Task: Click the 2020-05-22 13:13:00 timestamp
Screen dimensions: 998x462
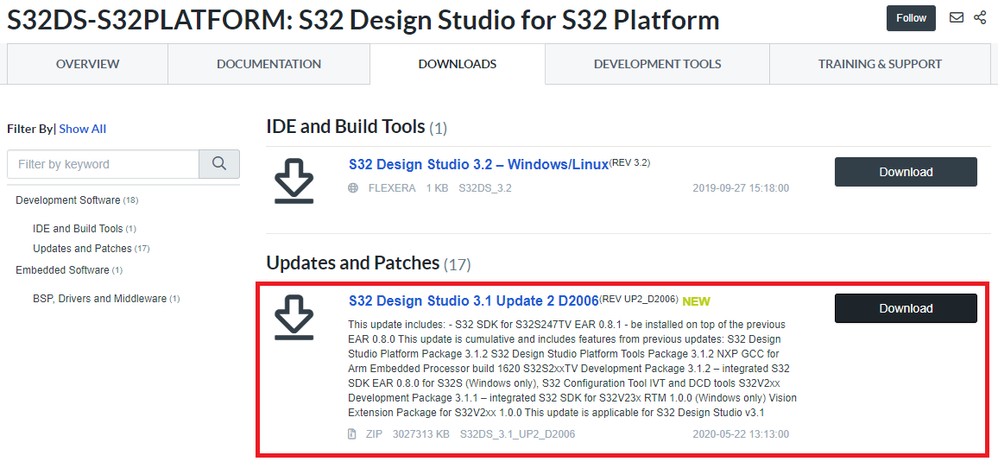Action: click(x=741, y=435)
